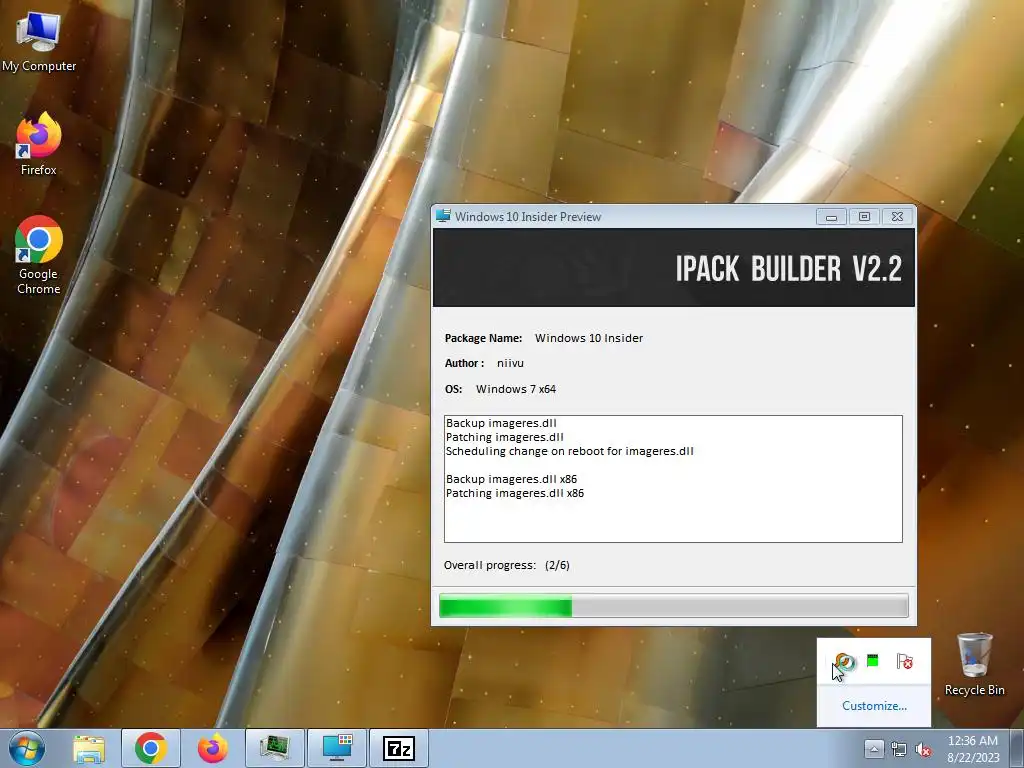Select the Firefox desktop shortcut
This screenshot has width=1024, height=768.
coord(39,144)
